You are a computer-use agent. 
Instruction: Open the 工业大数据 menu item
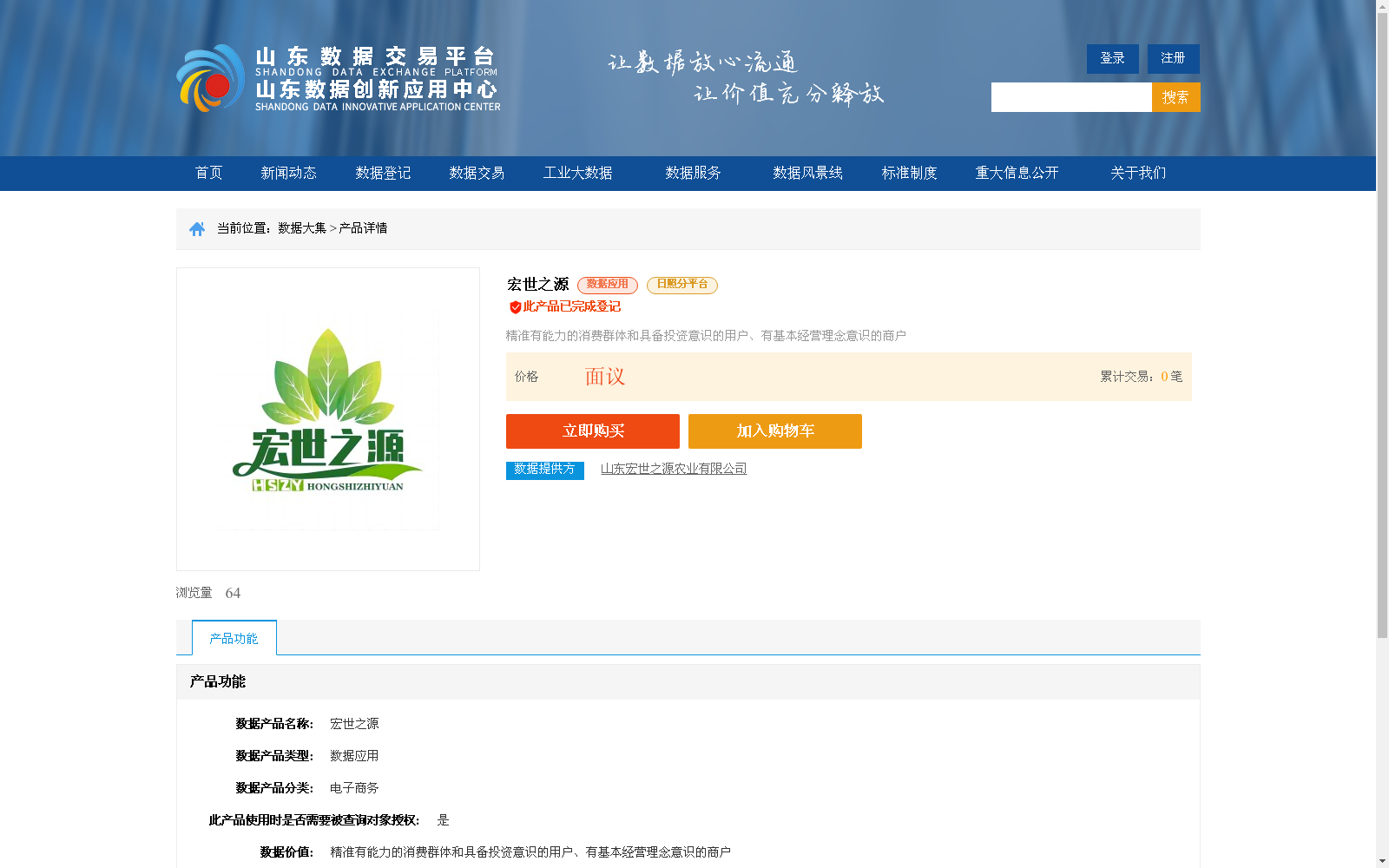[578, 173]
